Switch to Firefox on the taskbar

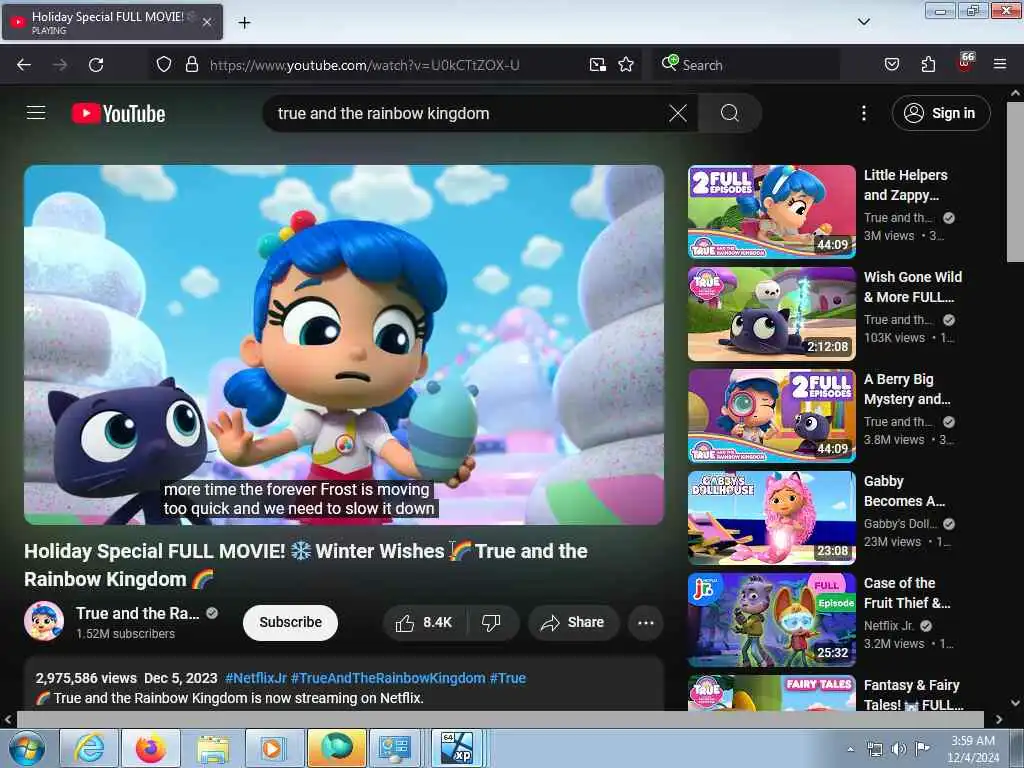pyautogui.click(x=151, y=748)
